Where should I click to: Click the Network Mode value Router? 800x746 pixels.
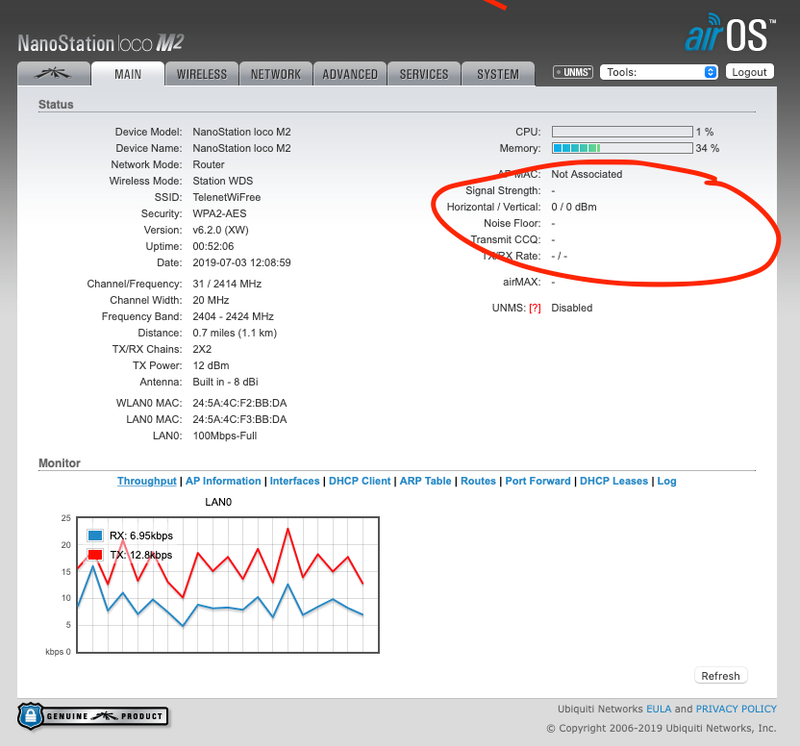point(208,165)
